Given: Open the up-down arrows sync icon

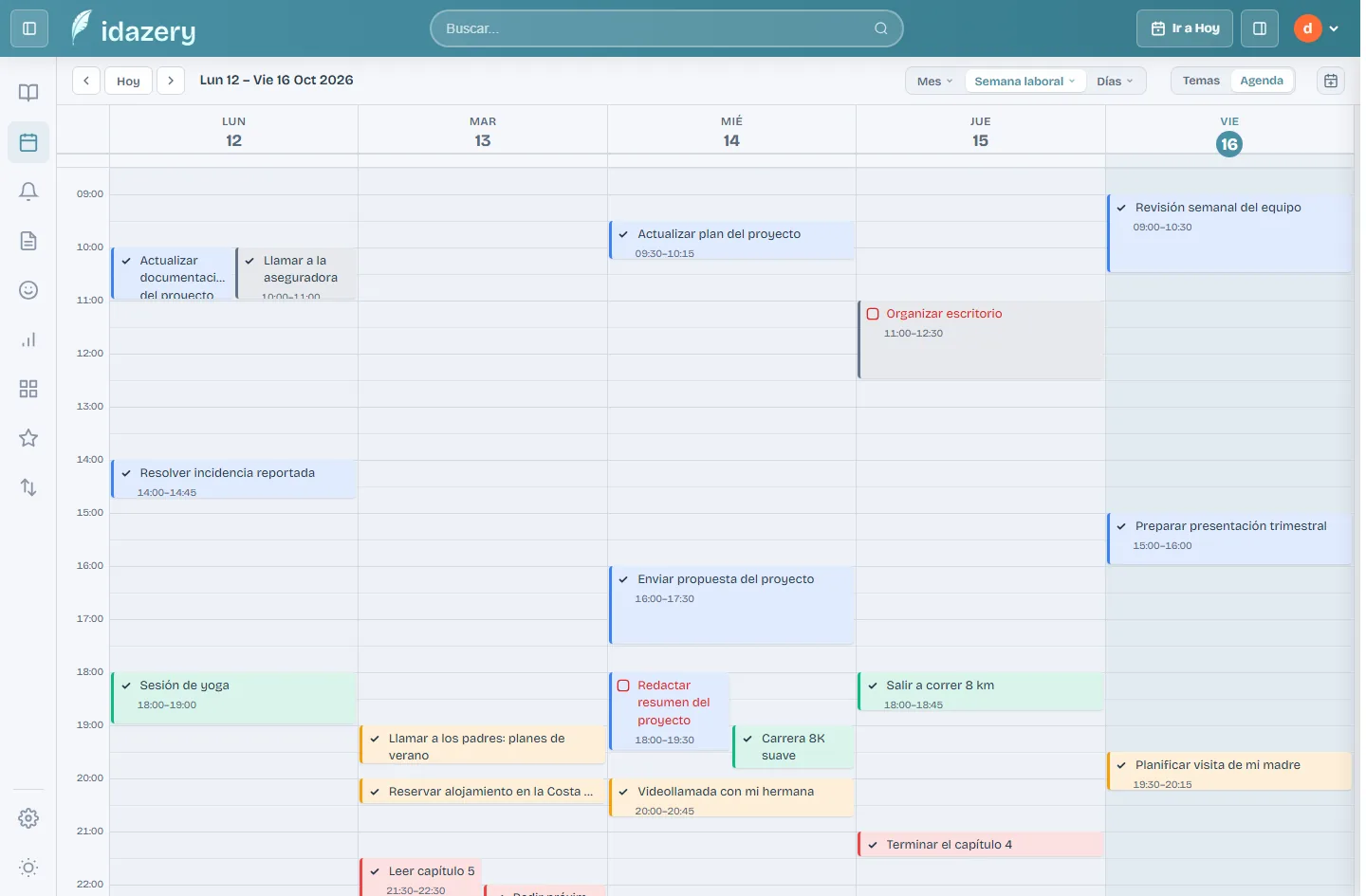Looking at the screenshot, I should 28,487.
